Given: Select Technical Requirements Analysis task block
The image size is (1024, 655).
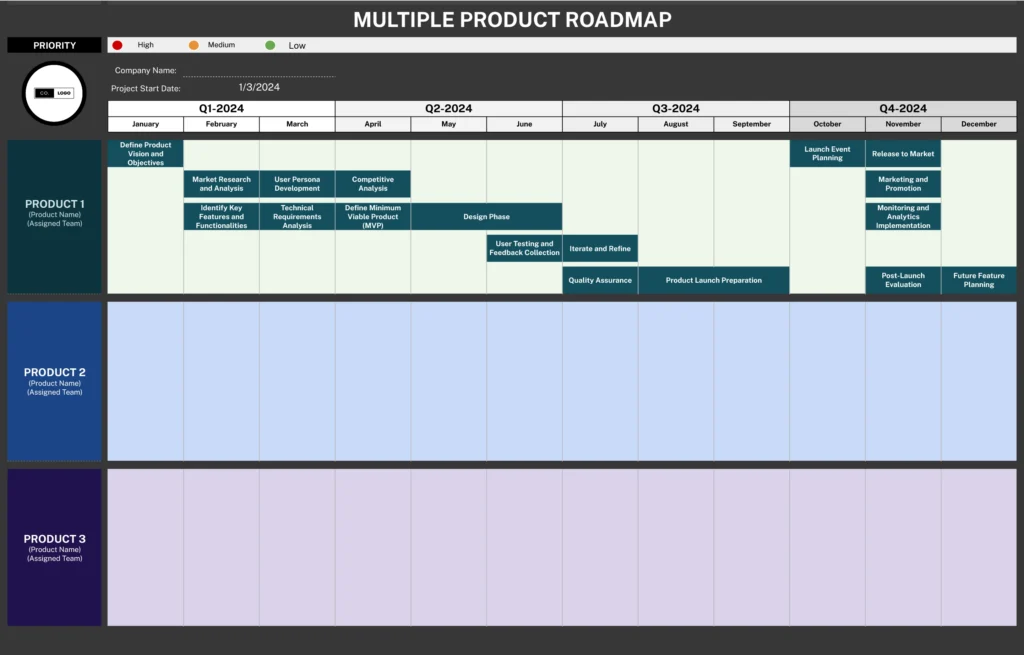Looking at the screenshot, I should tap(297, 217).
